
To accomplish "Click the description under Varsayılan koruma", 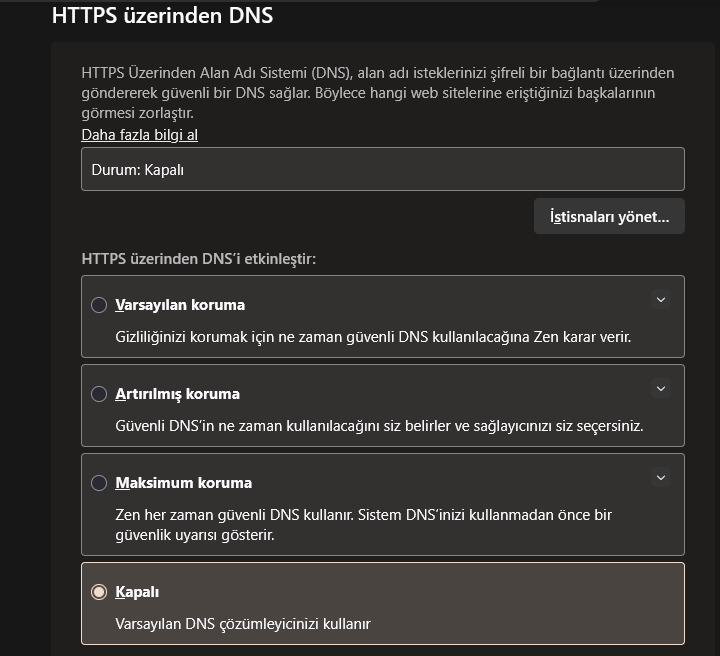I will point(373,337).
